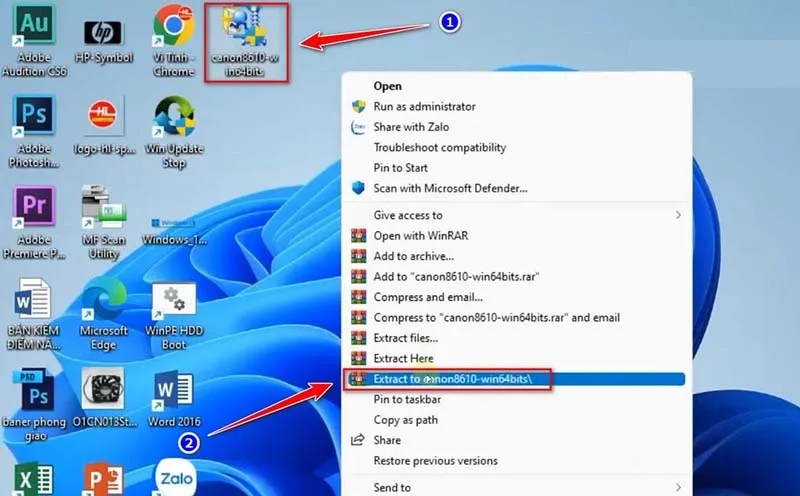This screenshot has width=800, height=496.
Task: Launch Adobe Premiere Pro shortcut
Action: click(34, 222)
